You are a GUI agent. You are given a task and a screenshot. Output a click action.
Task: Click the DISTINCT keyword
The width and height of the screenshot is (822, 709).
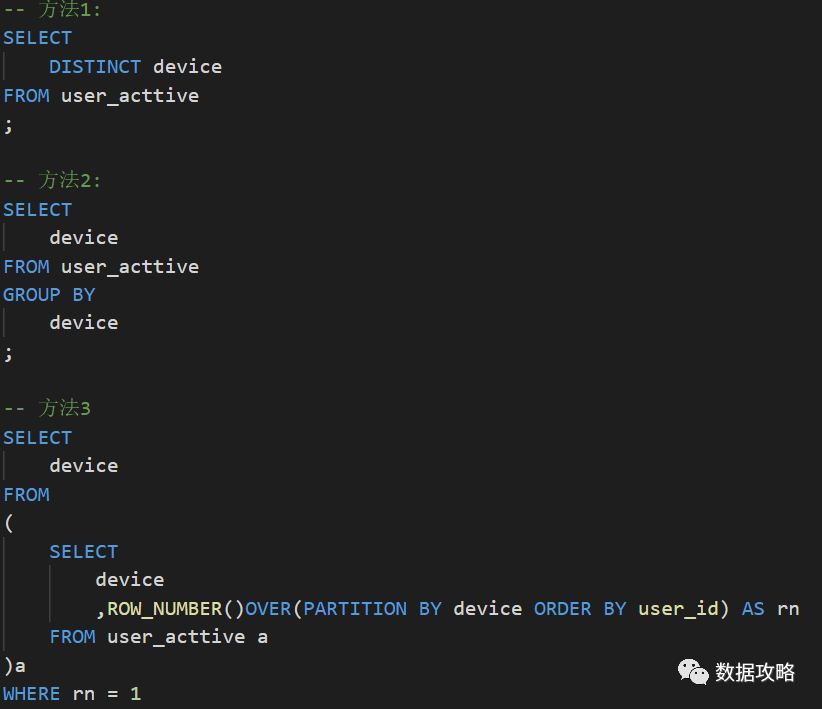click(95, 67)
